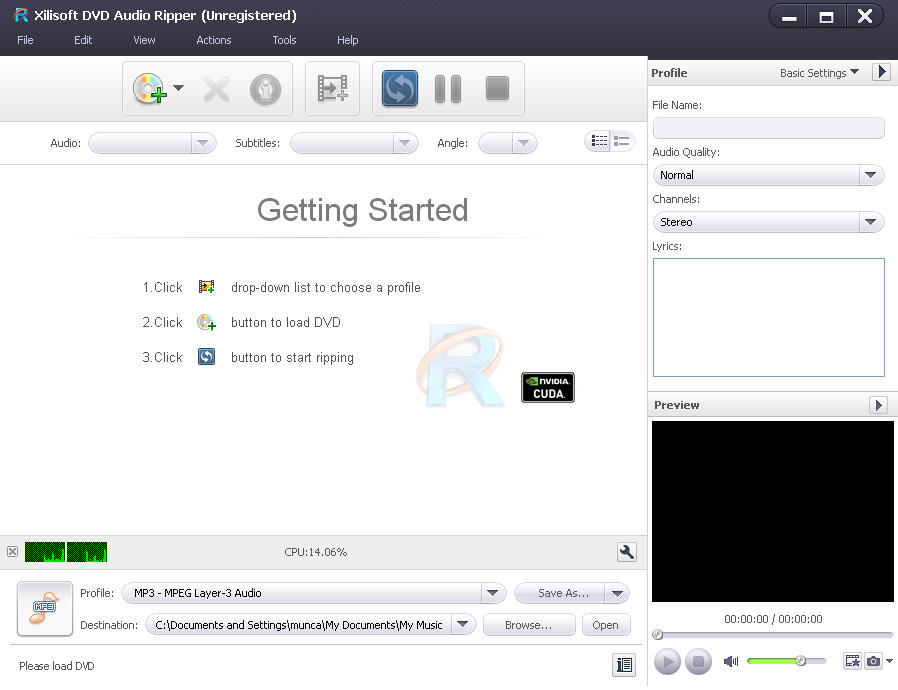Open the Audio Quality dropdown
This screenshot has height=690, width=898.
click(869, 174)
